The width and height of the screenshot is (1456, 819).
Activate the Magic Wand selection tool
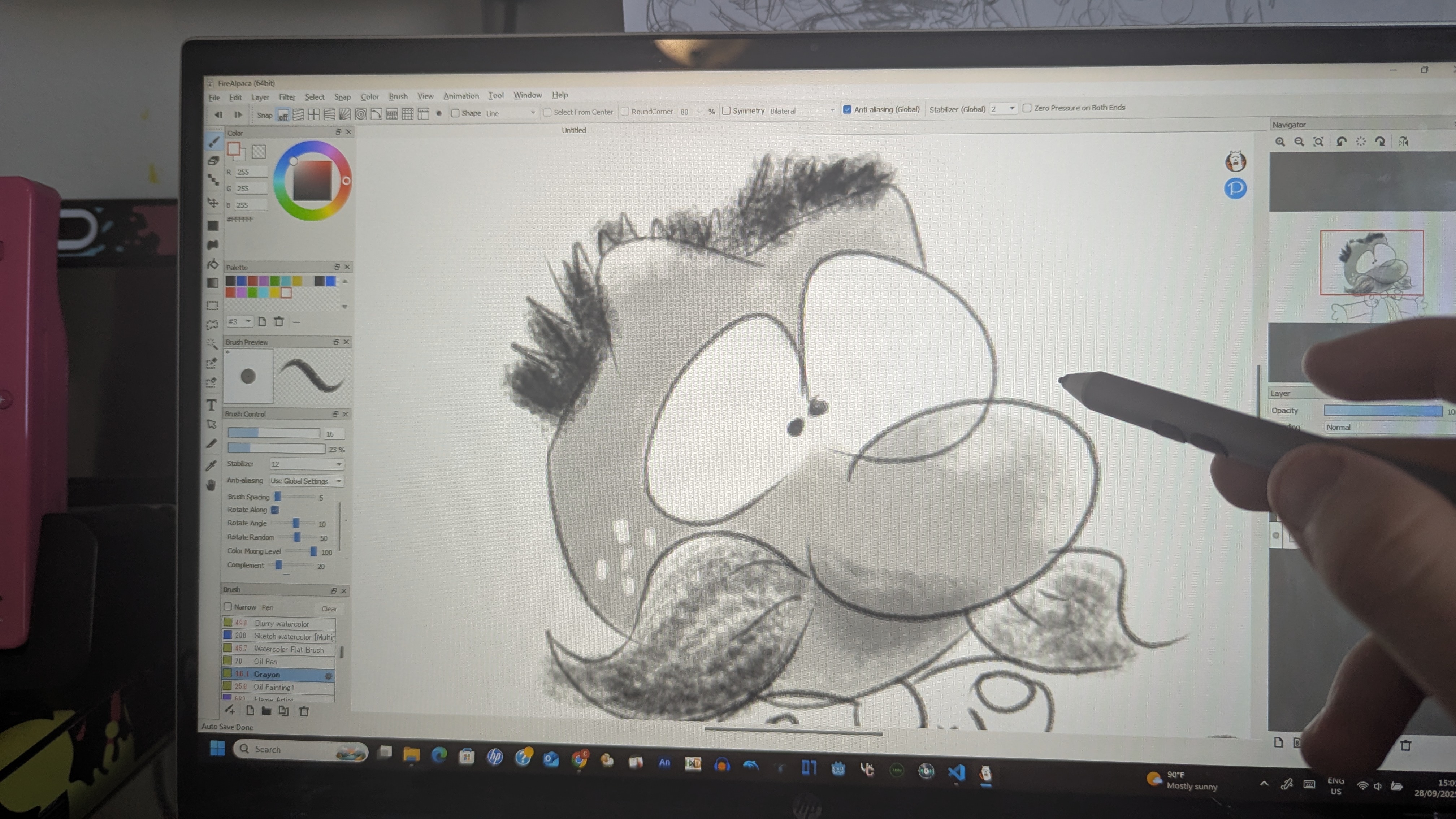(212, 344)
